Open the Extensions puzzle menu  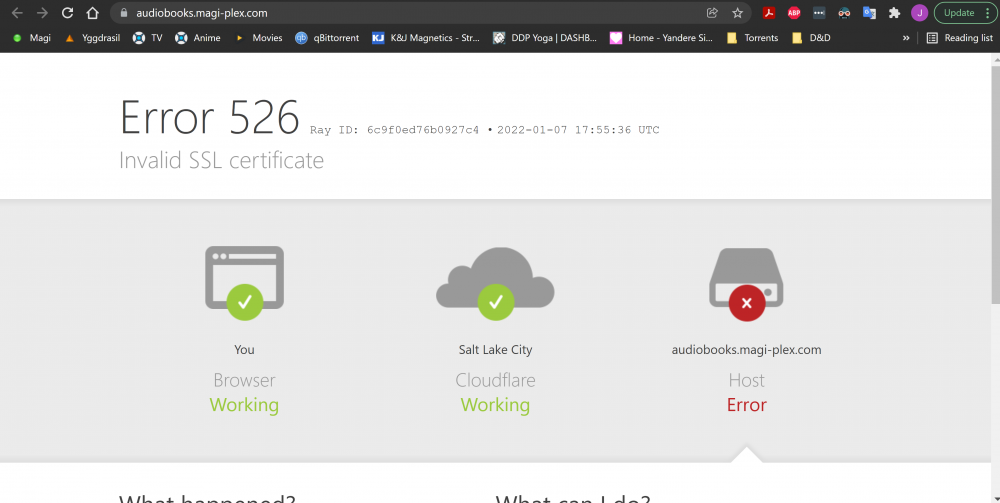(x=894, y=13)
